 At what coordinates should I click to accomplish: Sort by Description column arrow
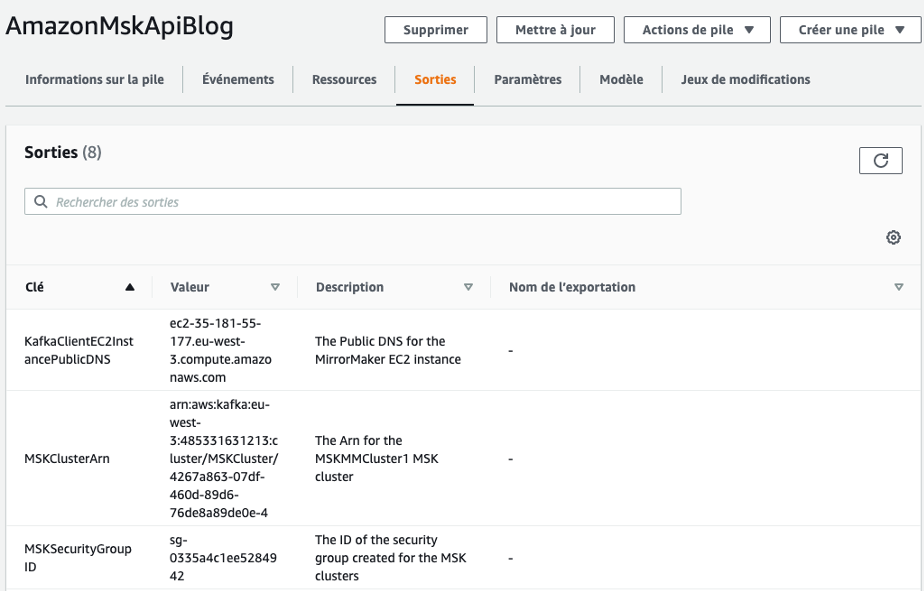click(x=468, y=287)
